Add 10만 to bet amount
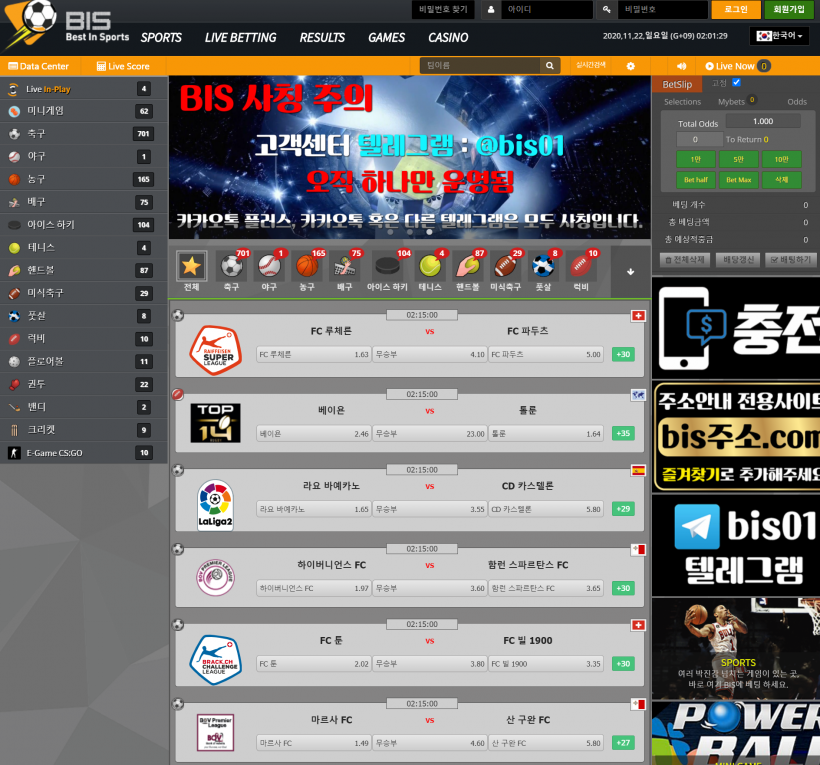The height and width of the screenshot is (765, 820). click(781, 159)
